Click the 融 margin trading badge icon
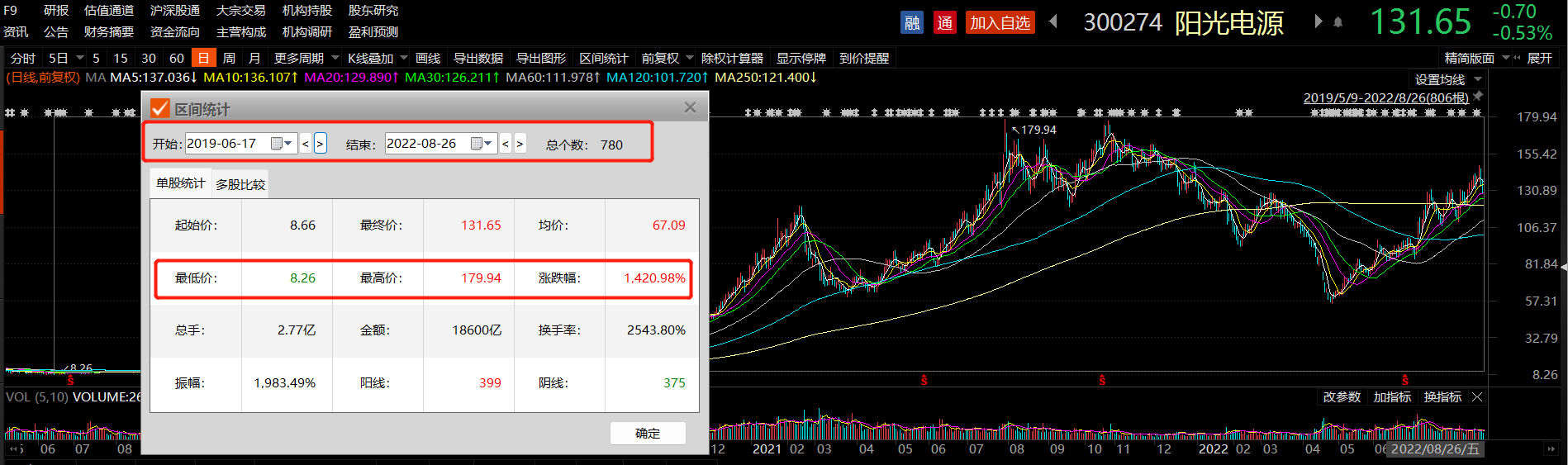The image size is (1568, 465). [x=912, y=22]
